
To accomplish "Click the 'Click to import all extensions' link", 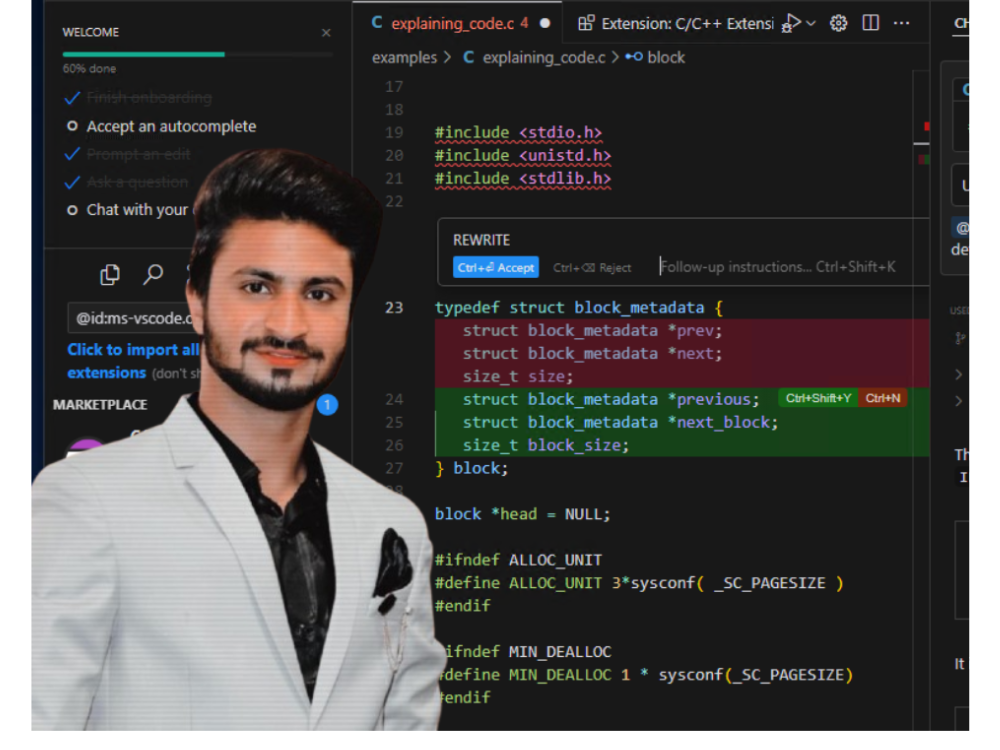I will [x=133, y=361].
